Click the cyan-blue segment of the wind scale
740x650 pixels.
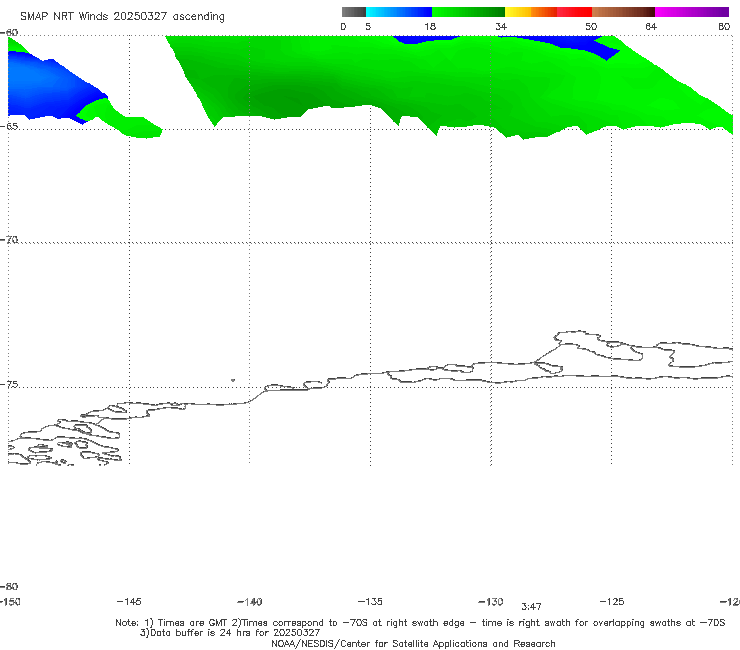click(399, 12)
